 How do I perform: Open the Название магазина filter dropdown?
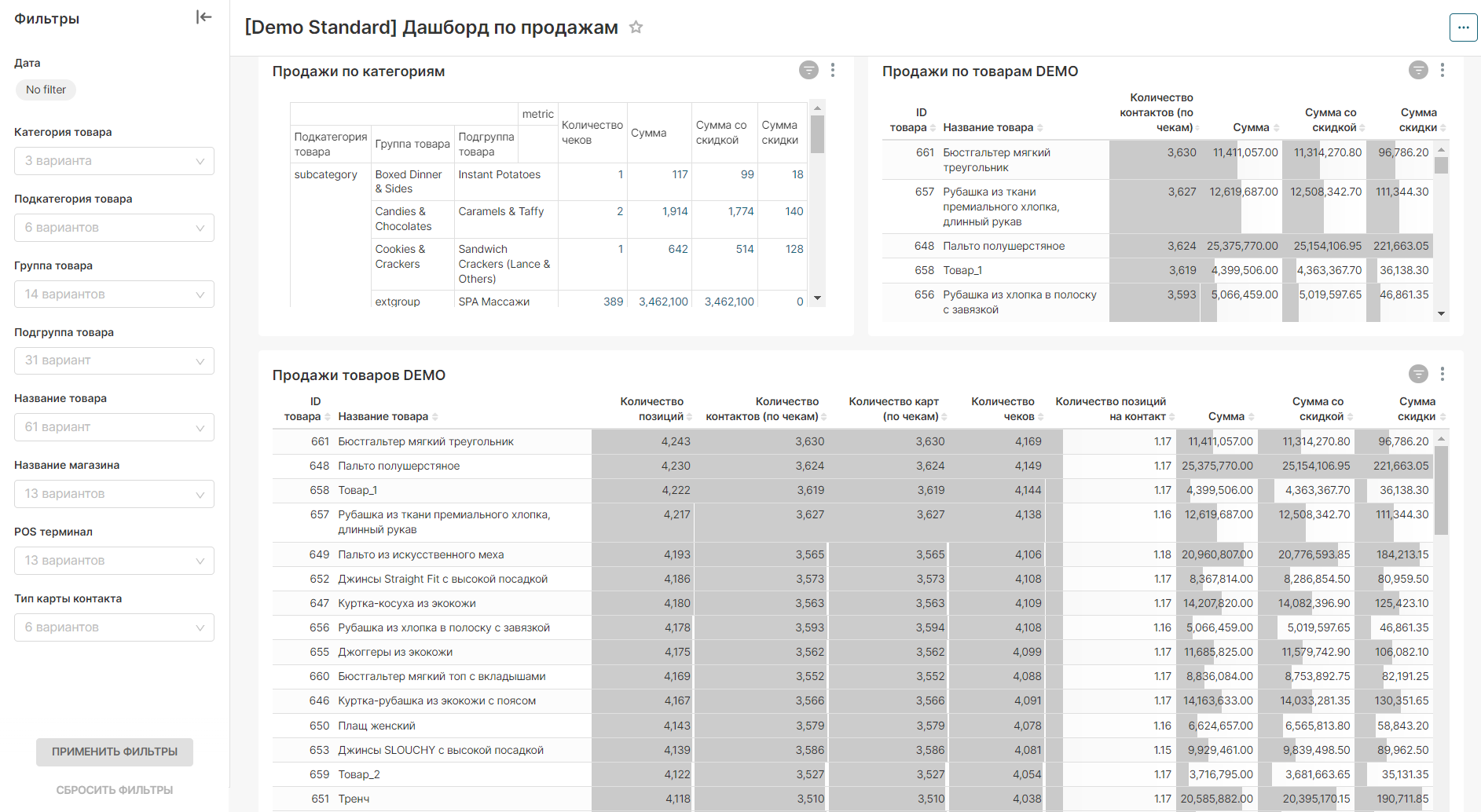pyautogui.click(x=114, y=494)
